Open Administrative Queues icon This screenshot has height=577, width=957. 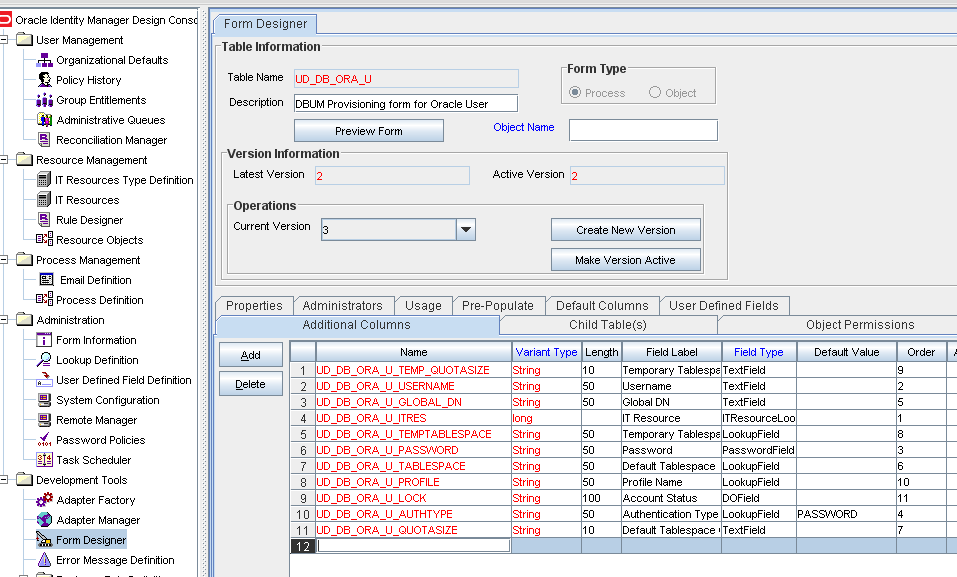point(45,120)
